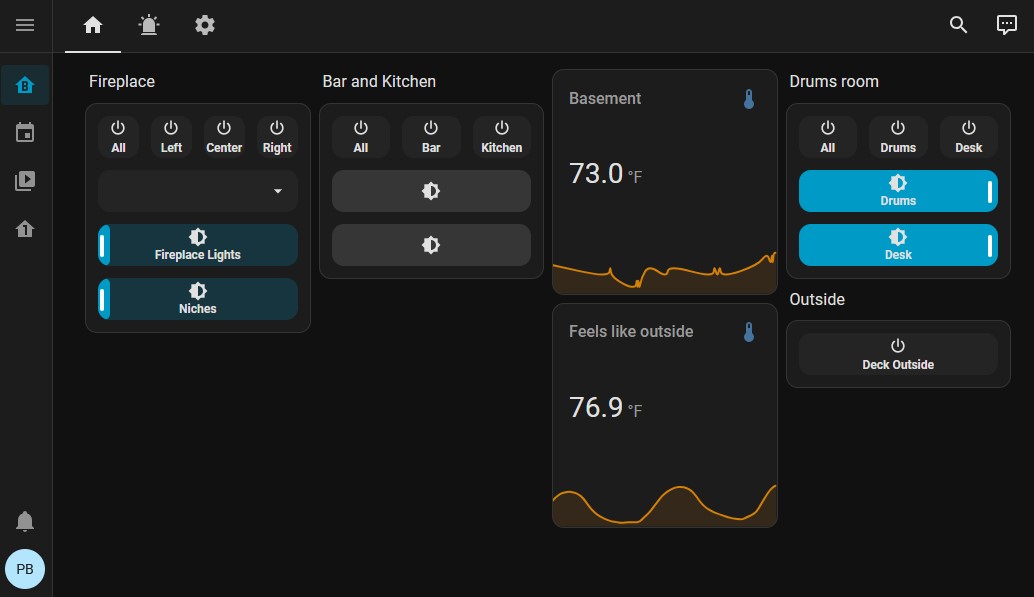Open the calendar sidebar icon

tap(25, 133)
